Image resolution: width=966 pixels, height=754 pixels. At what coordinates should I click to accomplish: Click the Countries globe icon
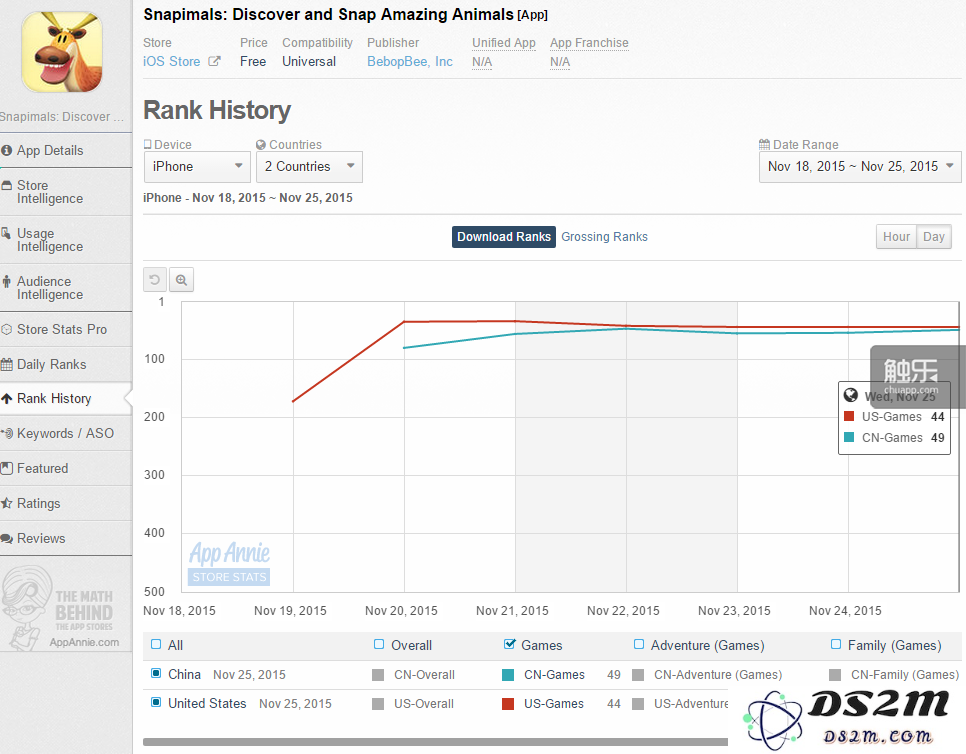[261, 145]
